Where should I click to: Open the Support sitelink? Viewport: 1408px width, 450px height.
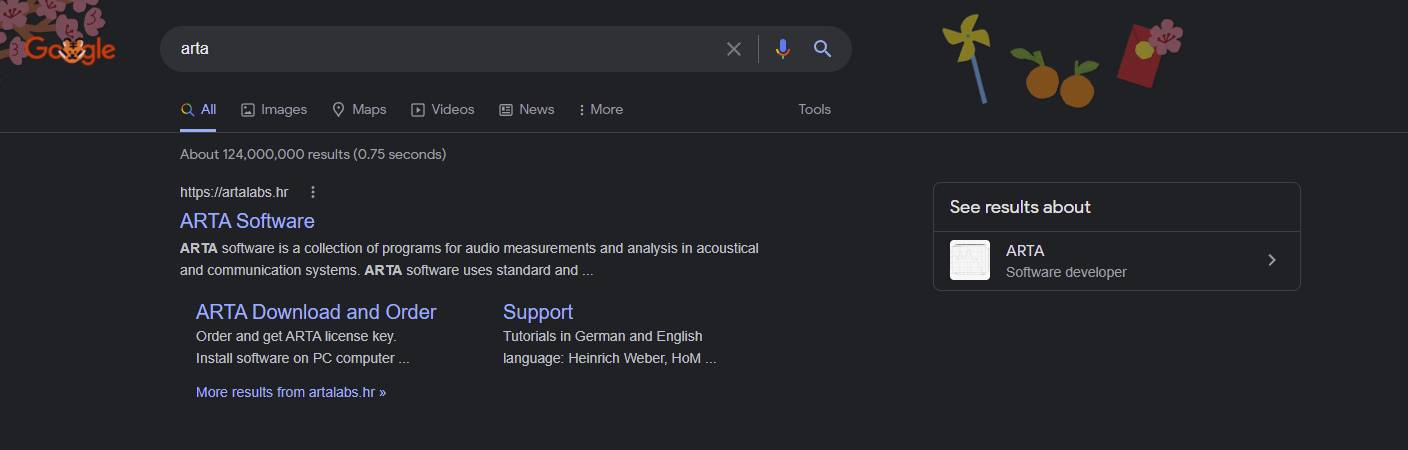pyautogui.click(x=538, y=312)
